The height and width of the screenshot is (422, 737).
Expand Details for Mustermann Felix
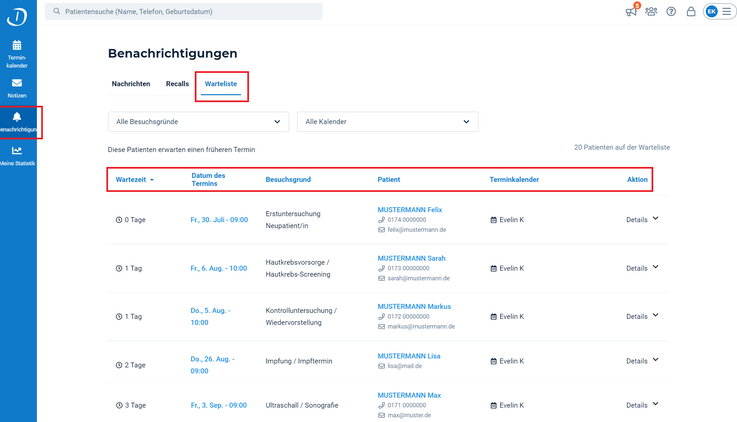(642, 219)
